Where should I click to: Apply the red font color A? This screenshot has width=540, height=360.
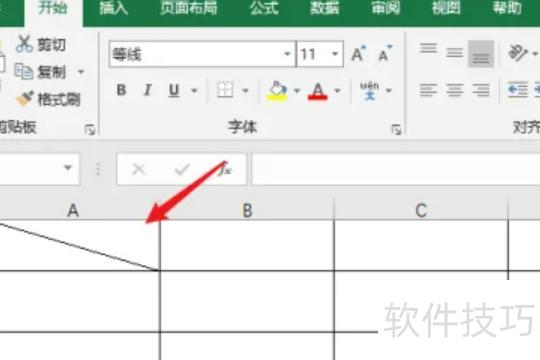click(x=318, y=91)
